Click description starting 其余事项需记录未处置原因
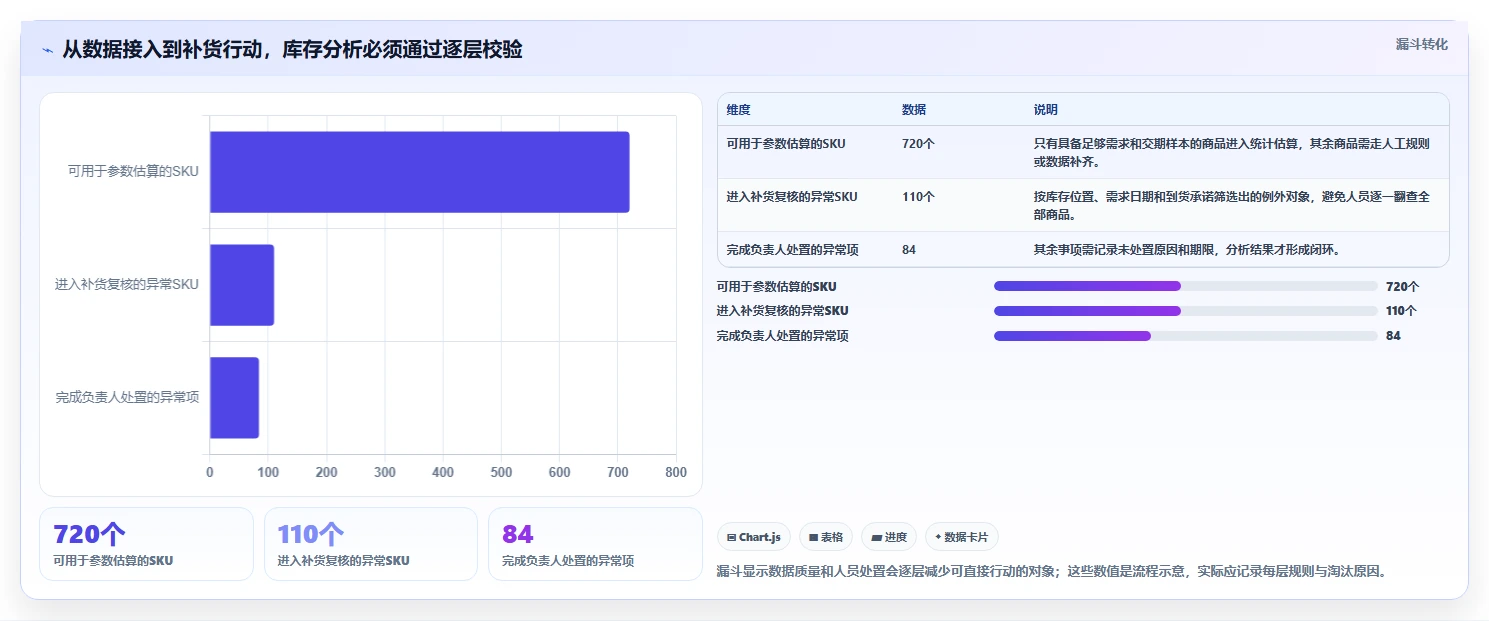1489x621 pixels. [1187, 250]
